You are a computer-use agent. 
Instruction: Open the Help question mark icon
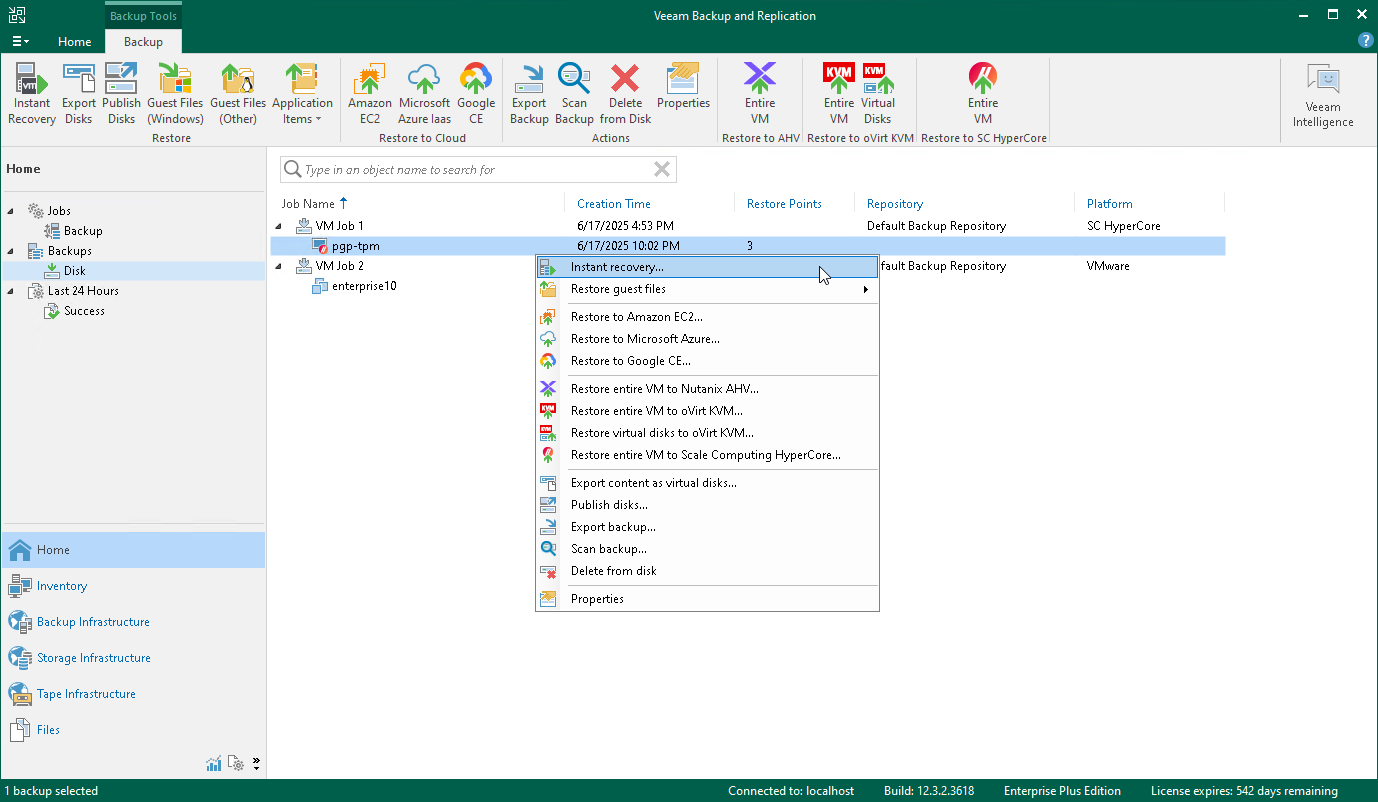click(1365, 41)
